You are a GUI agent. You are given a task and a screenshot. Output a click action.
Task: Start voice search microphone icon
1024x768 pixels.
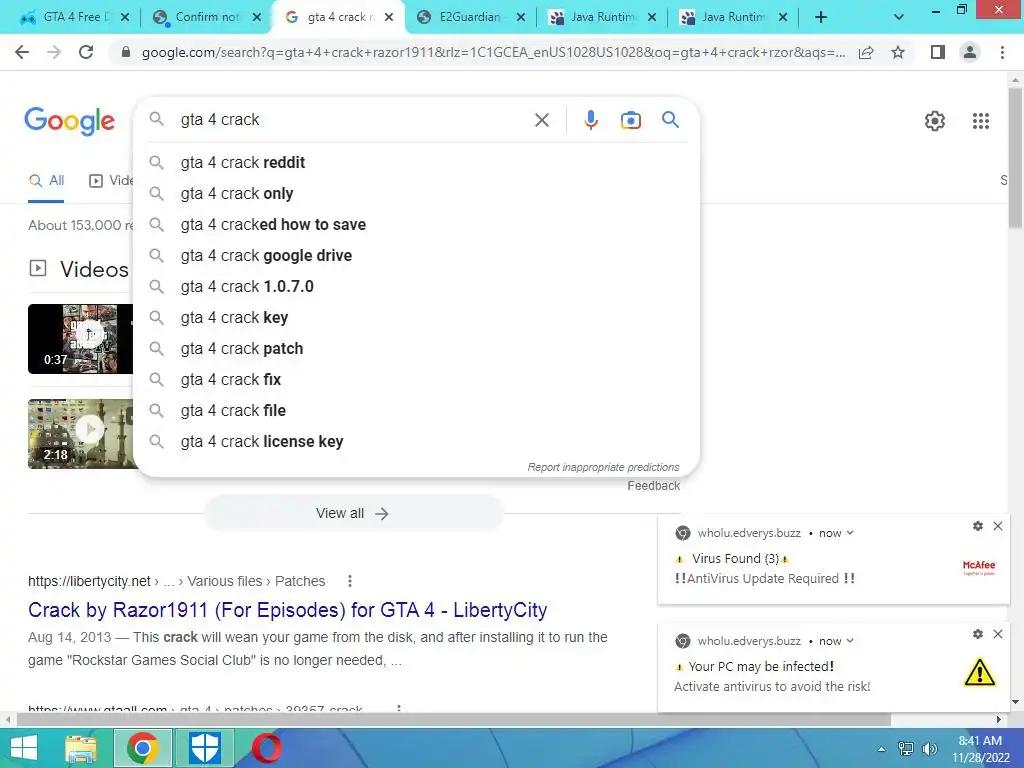[x=591, y=120]
